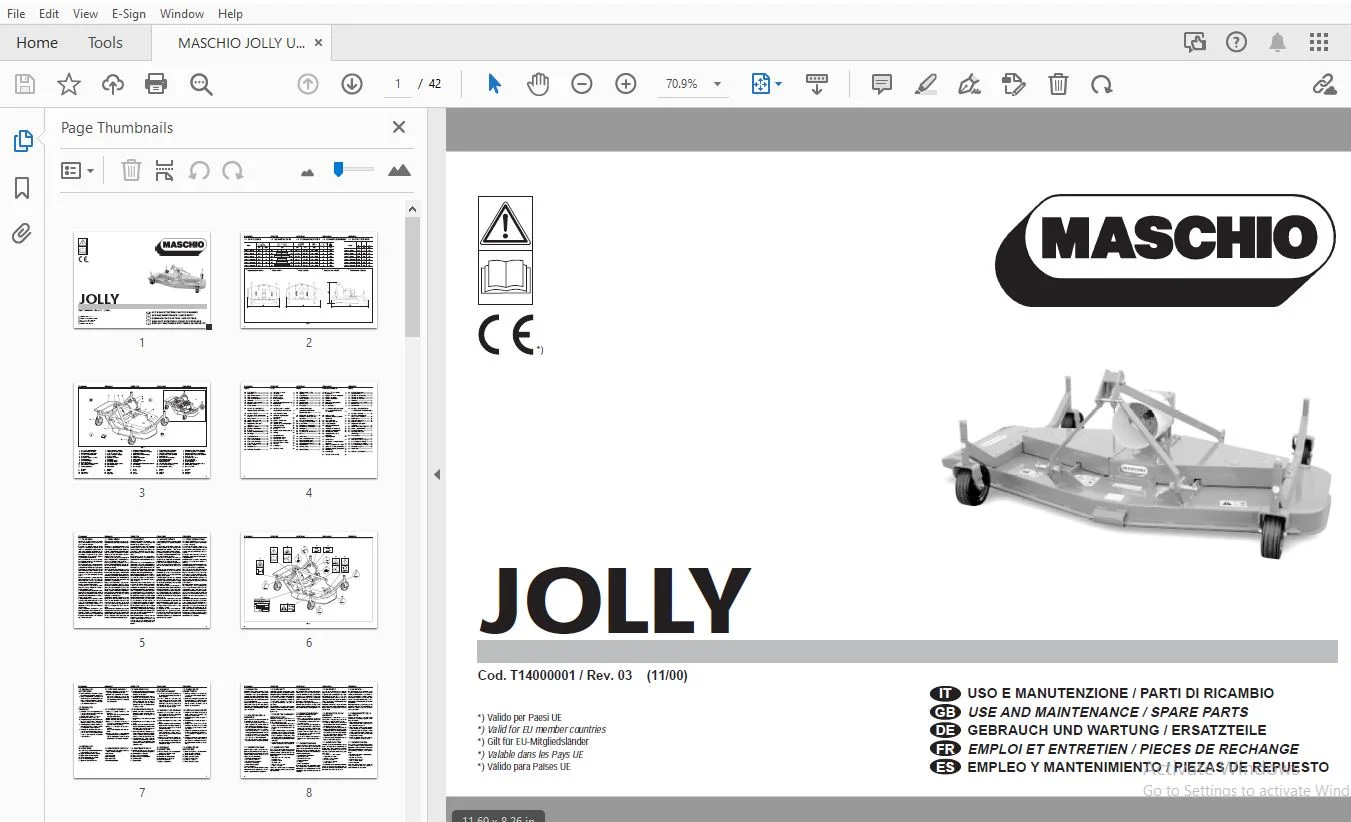Reduce thumbnail size with the small mountain icon
Image resolution: width=1351 pixels, height=822 pixels.
[307, 172]
